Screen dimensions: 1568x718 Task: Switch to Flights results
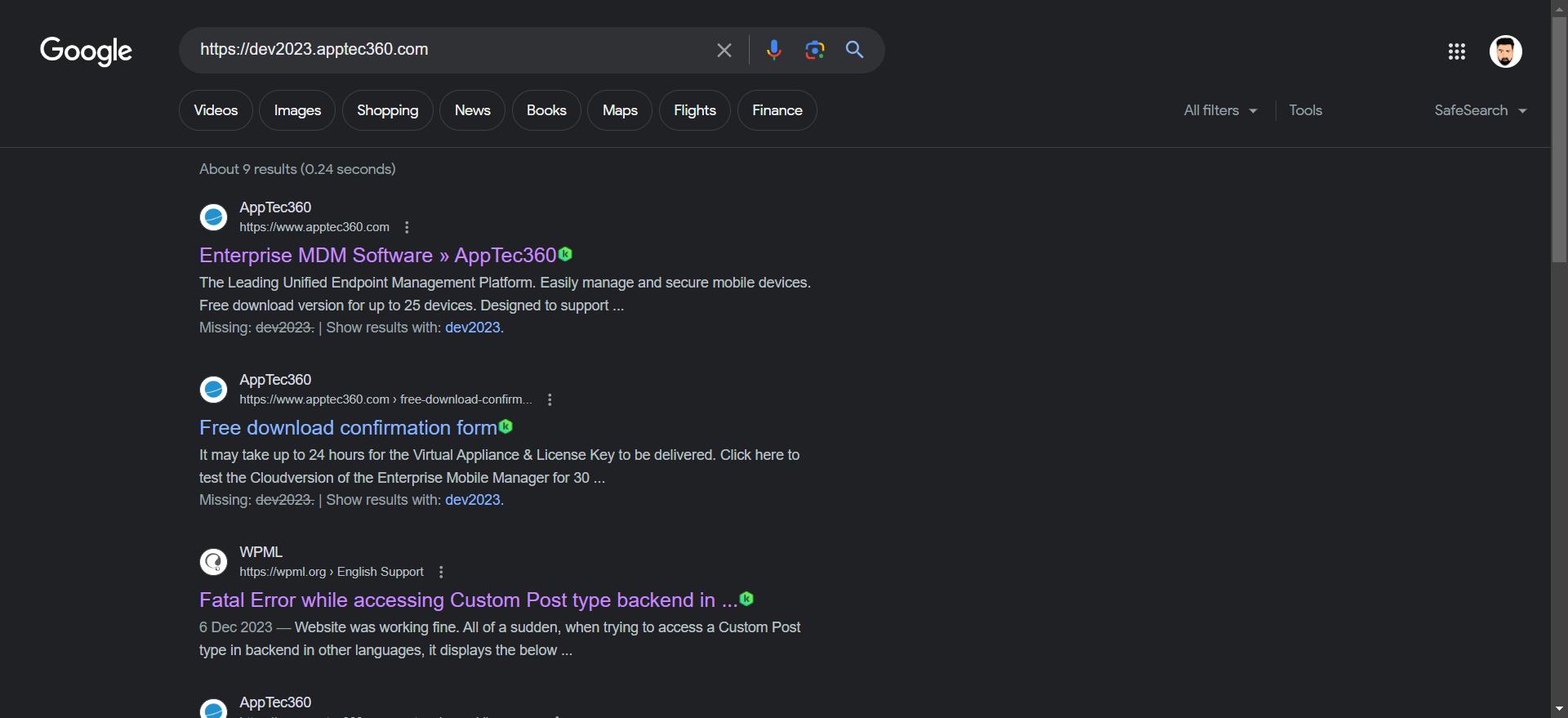tap(694, 110)
